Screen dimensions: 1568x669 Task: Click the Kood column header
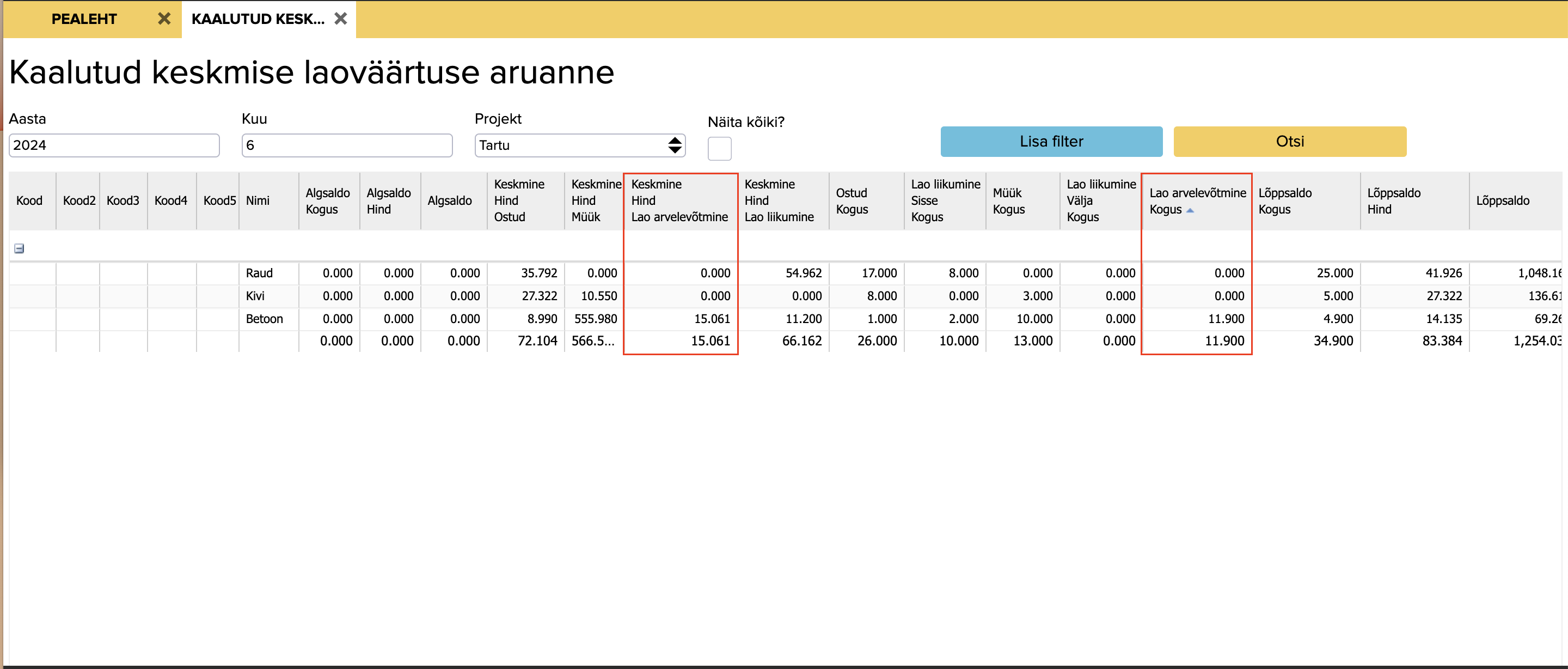pos(29,201)
